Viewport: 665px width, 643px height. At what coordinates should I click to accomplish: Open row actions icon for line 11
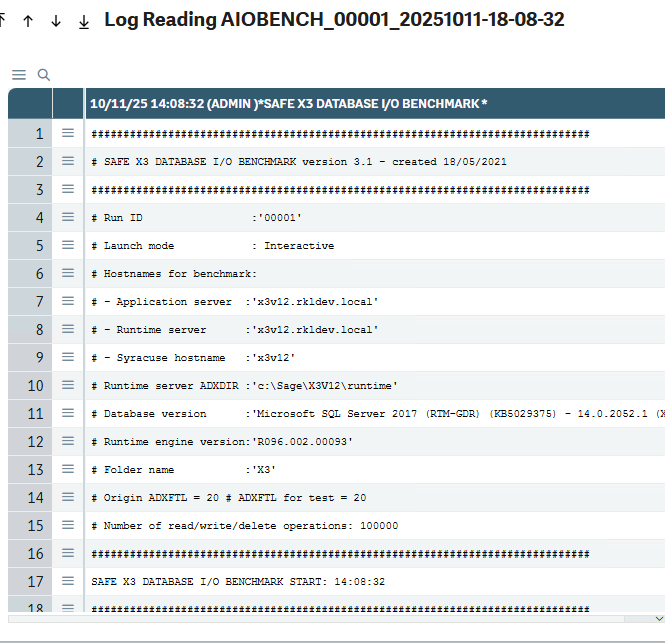click(68, 413)
